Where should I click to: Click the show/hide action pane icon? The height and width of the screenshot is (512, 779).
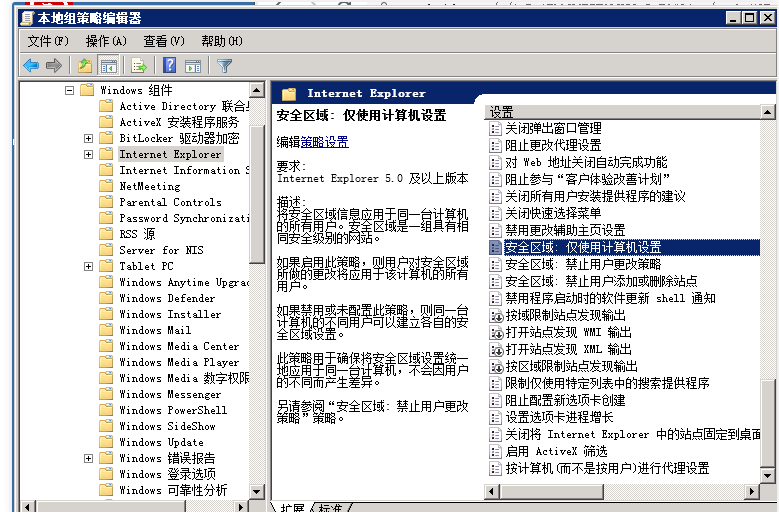192,66
